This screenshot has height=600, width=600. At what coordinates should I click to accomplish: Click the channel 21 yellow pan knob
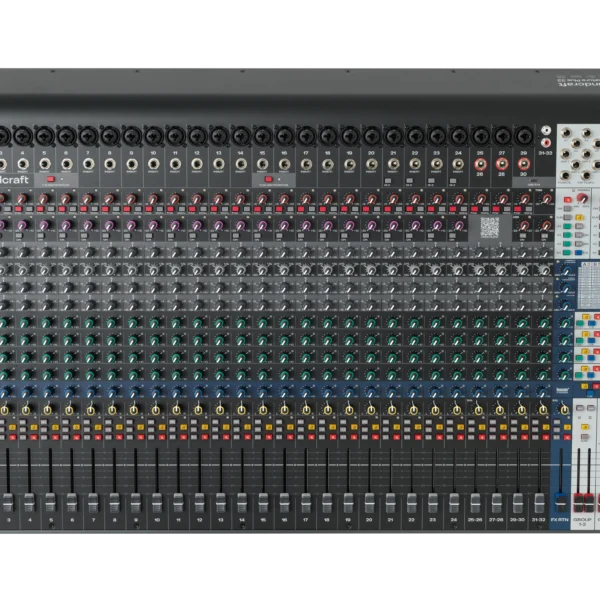point(392,411)
